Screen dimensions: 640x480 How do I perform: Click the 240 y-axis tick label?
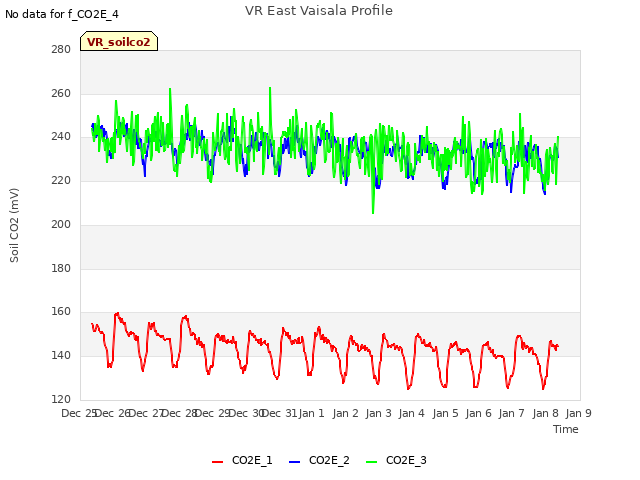(61, 137)
